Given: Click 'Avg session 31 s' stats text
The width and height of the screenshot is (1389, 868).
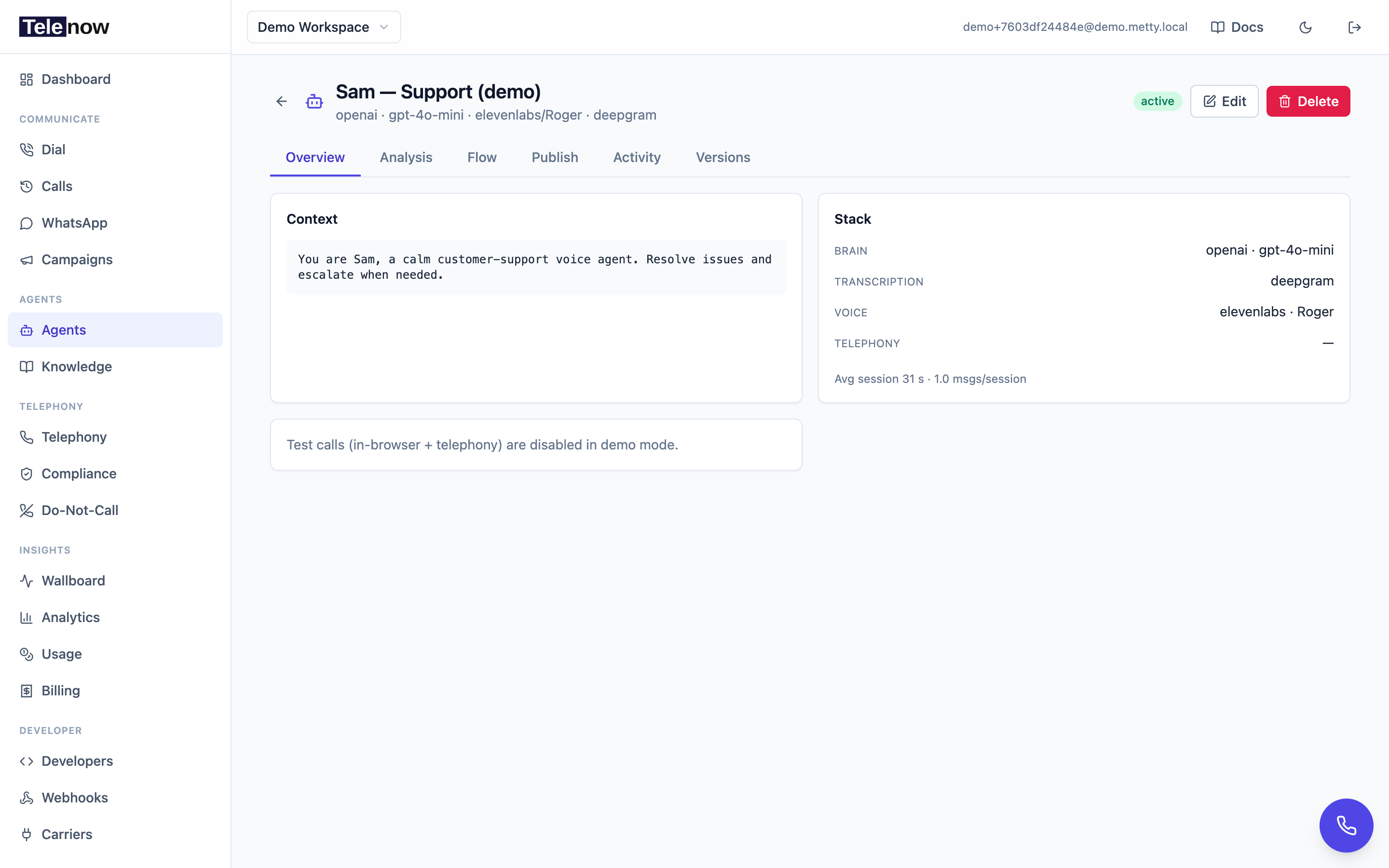Looking at the screenshot, I should coord(879,379).
